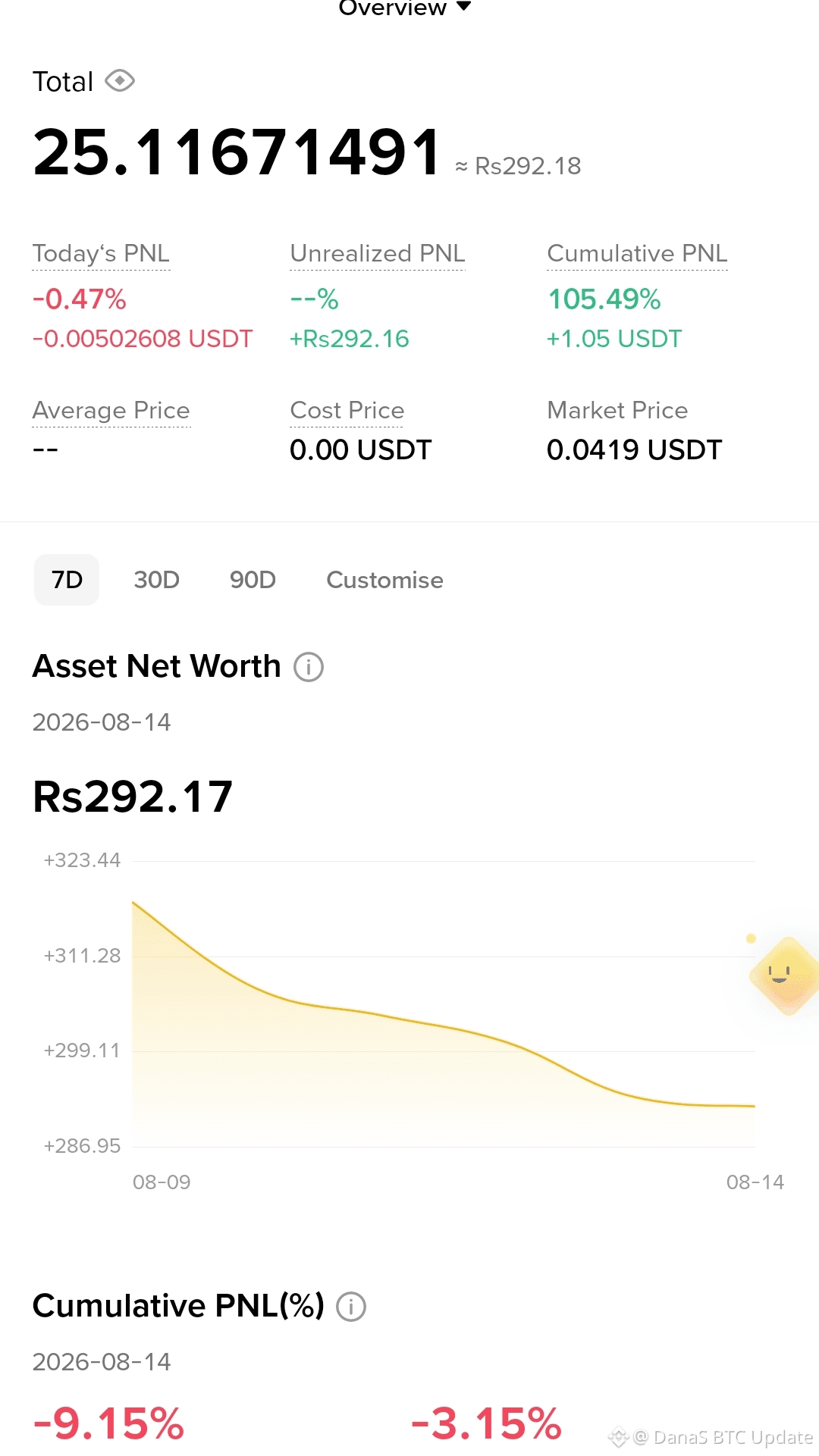Viewport: 819px width, 1456px height.
Task: Tap the Asset Net Worth info icon
Action: click(309, 667)
